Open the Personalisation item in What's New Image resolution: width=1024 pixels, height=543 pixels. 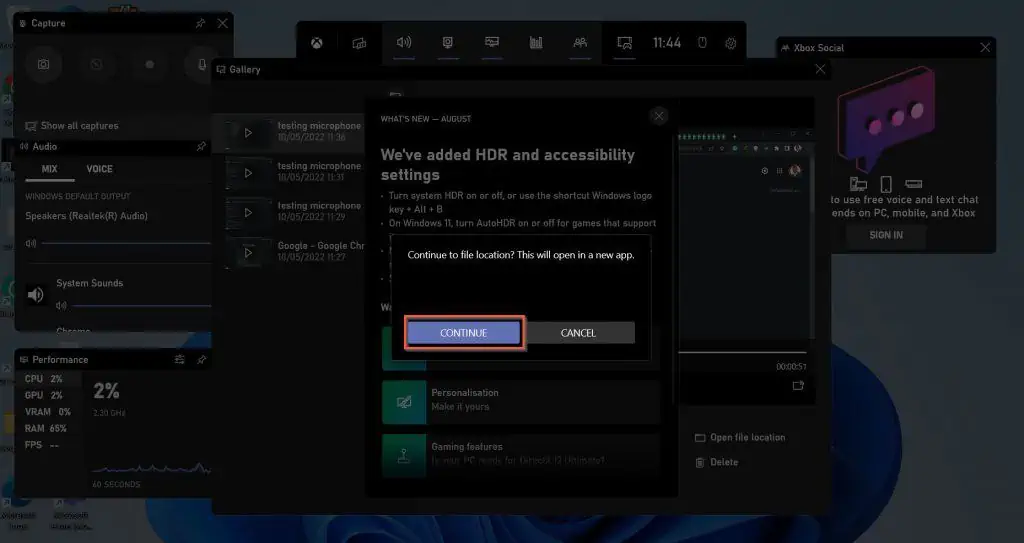click(520, 400)
